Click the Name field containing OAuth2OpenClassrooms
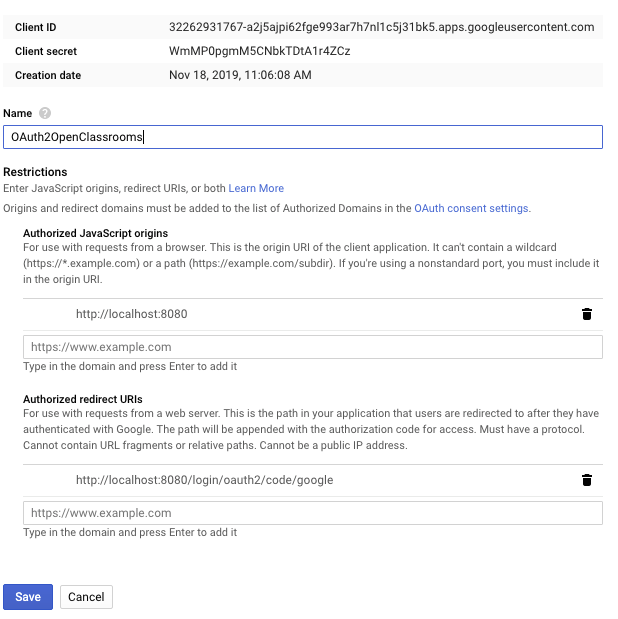Screen dimensions: 618x619 [303, 137]
